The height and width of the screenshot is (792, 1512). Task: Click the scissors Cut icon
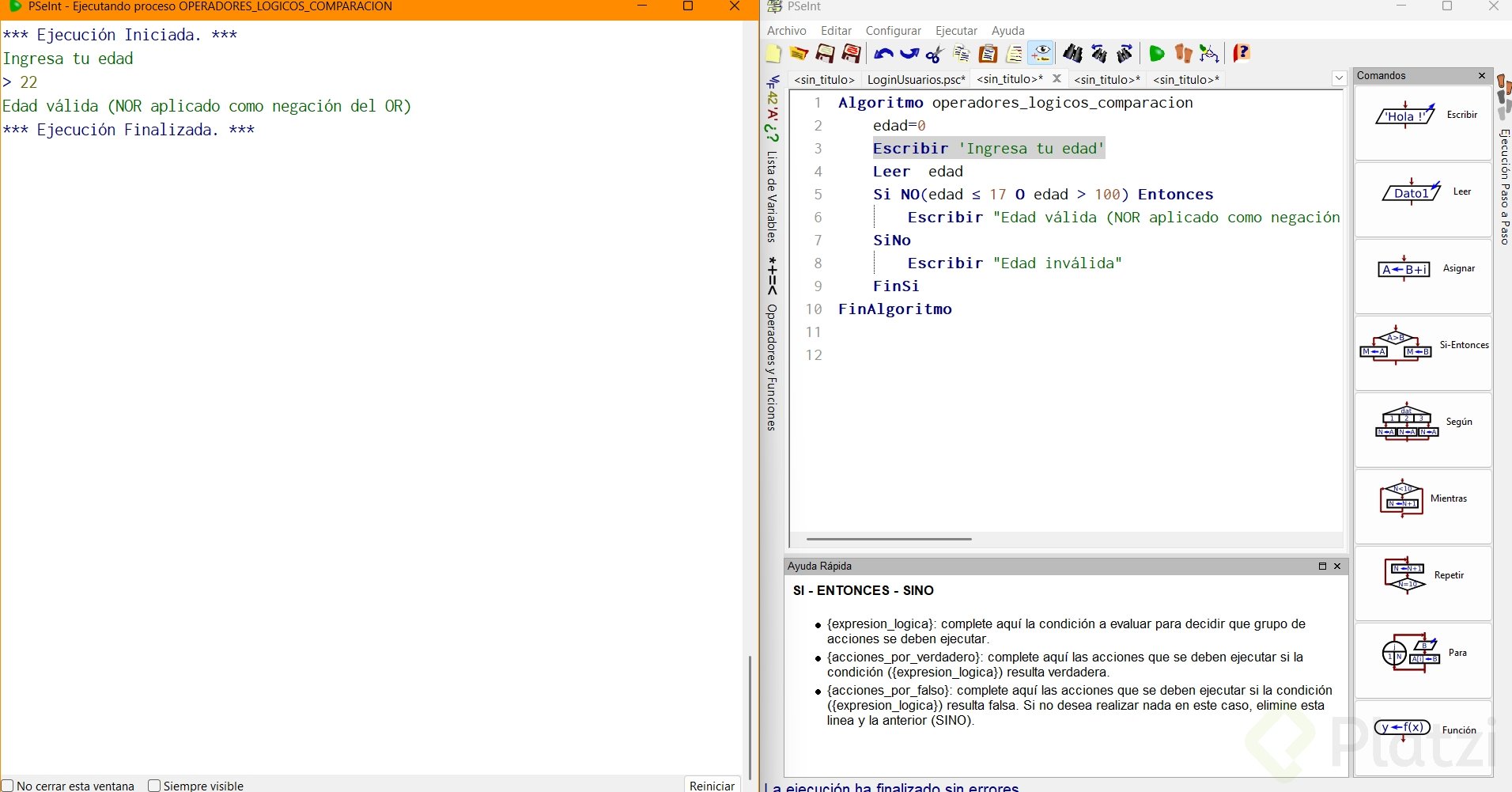click(x=935, y=54)
